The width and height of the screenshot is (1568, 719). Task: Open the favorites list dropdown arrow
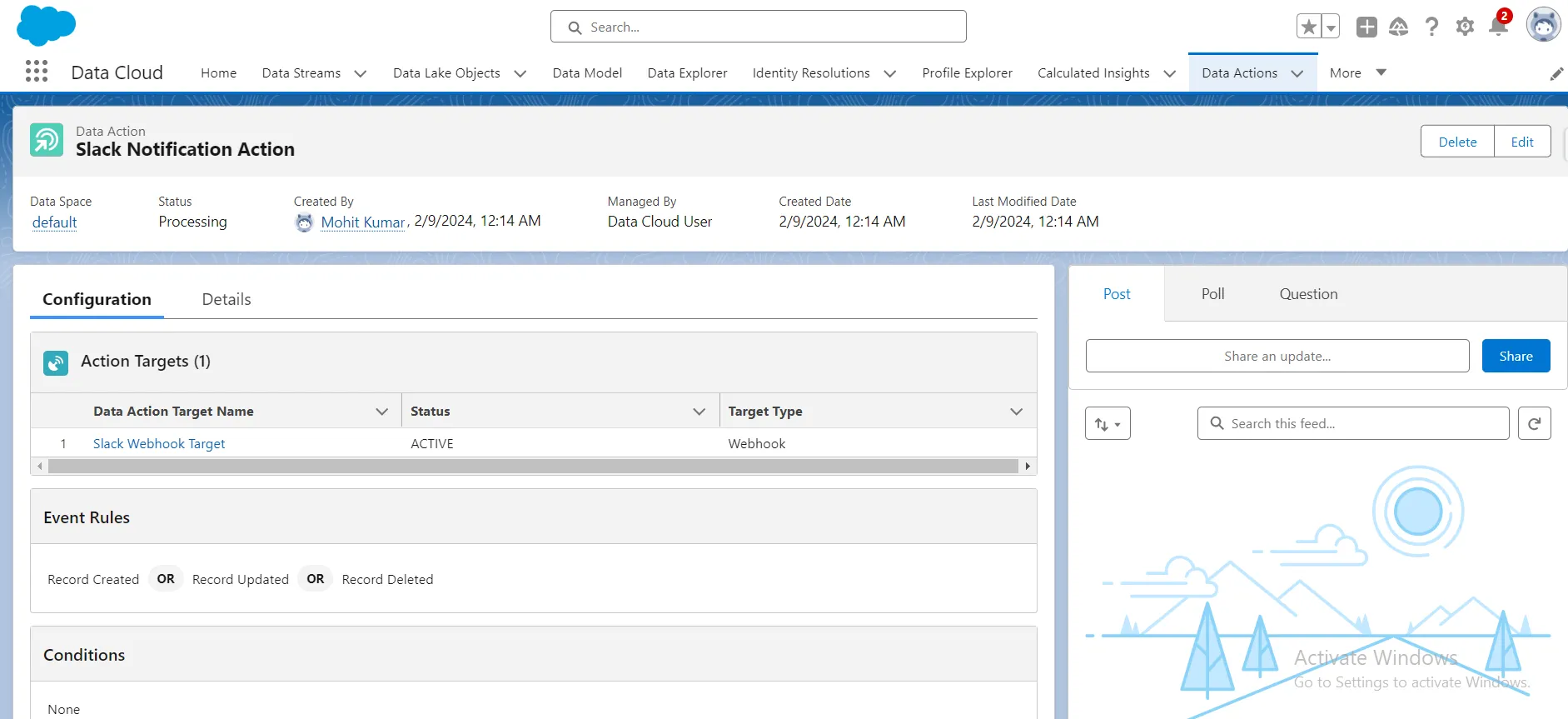tap(1331, 27)
